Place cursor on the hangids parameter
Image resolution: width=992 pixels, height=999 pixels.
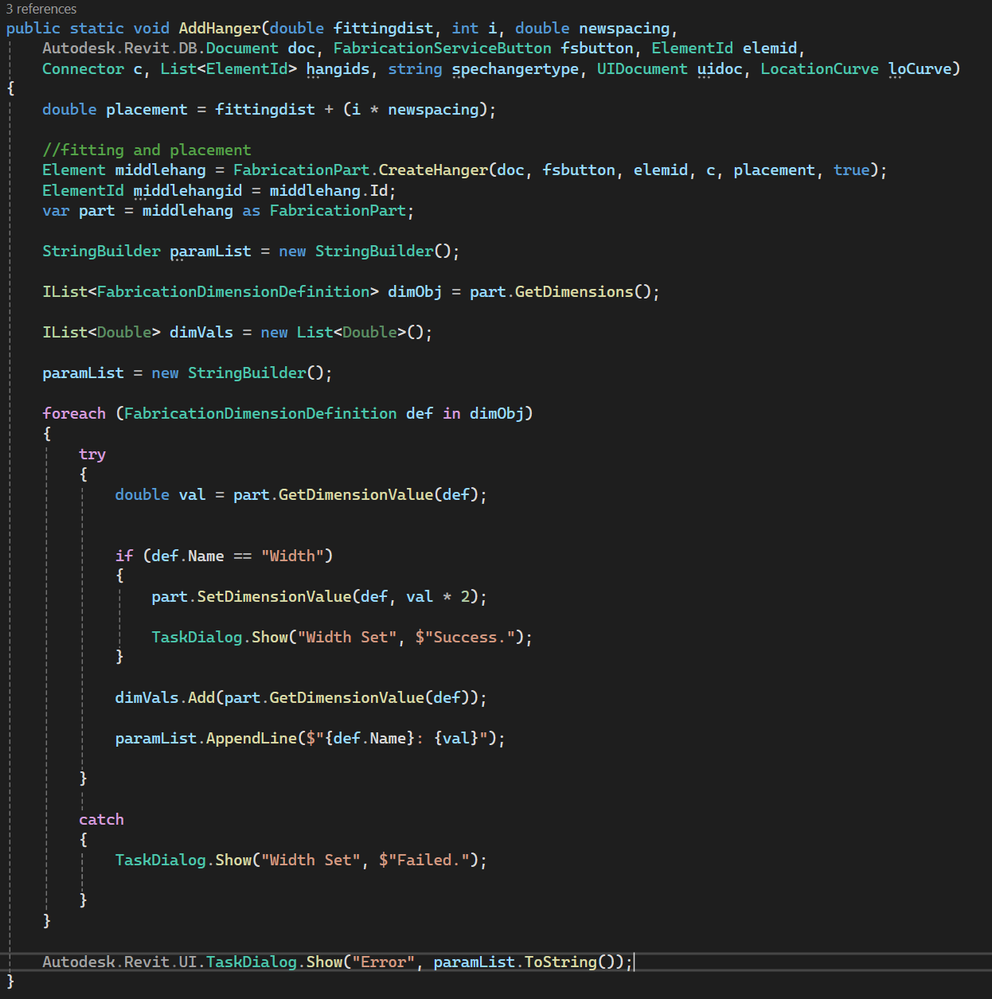pos(338,69)
